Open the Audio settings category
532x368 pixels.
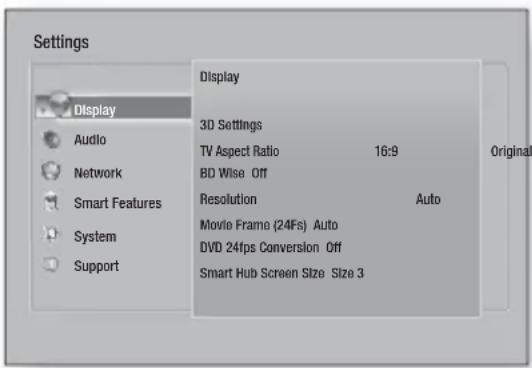point(90,140)
